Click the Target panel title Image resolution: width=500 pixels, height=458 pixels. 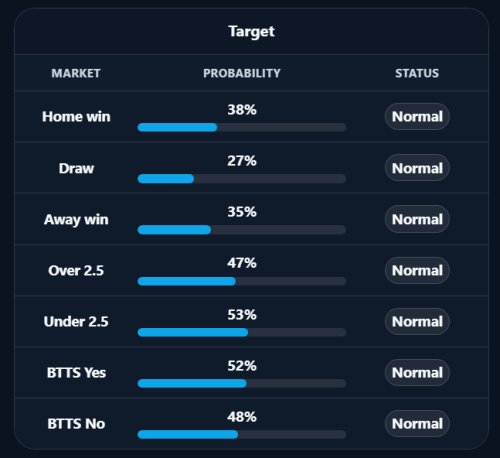(251, 32)
